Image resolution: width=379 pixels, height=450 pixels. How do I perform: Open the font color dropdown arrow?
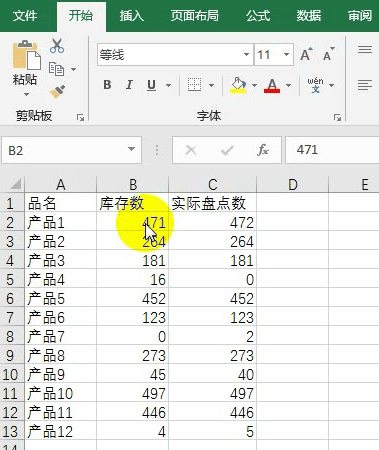289,85
